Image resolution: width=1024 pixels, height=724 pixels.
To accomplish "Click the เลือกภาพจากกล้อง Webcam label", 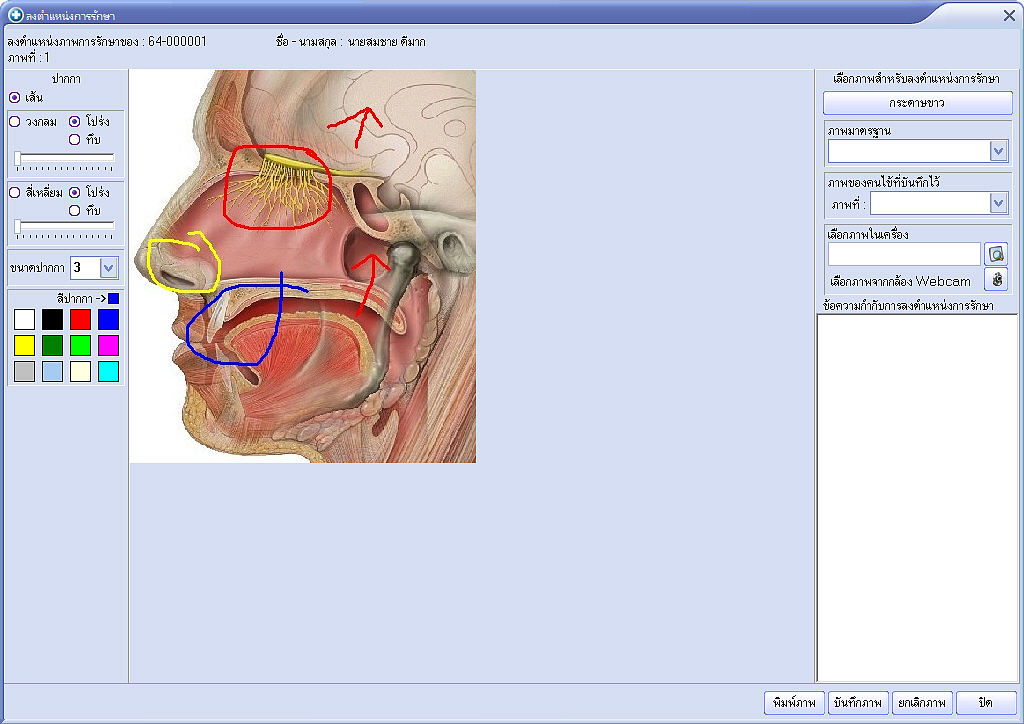I will tap(900, 282).
